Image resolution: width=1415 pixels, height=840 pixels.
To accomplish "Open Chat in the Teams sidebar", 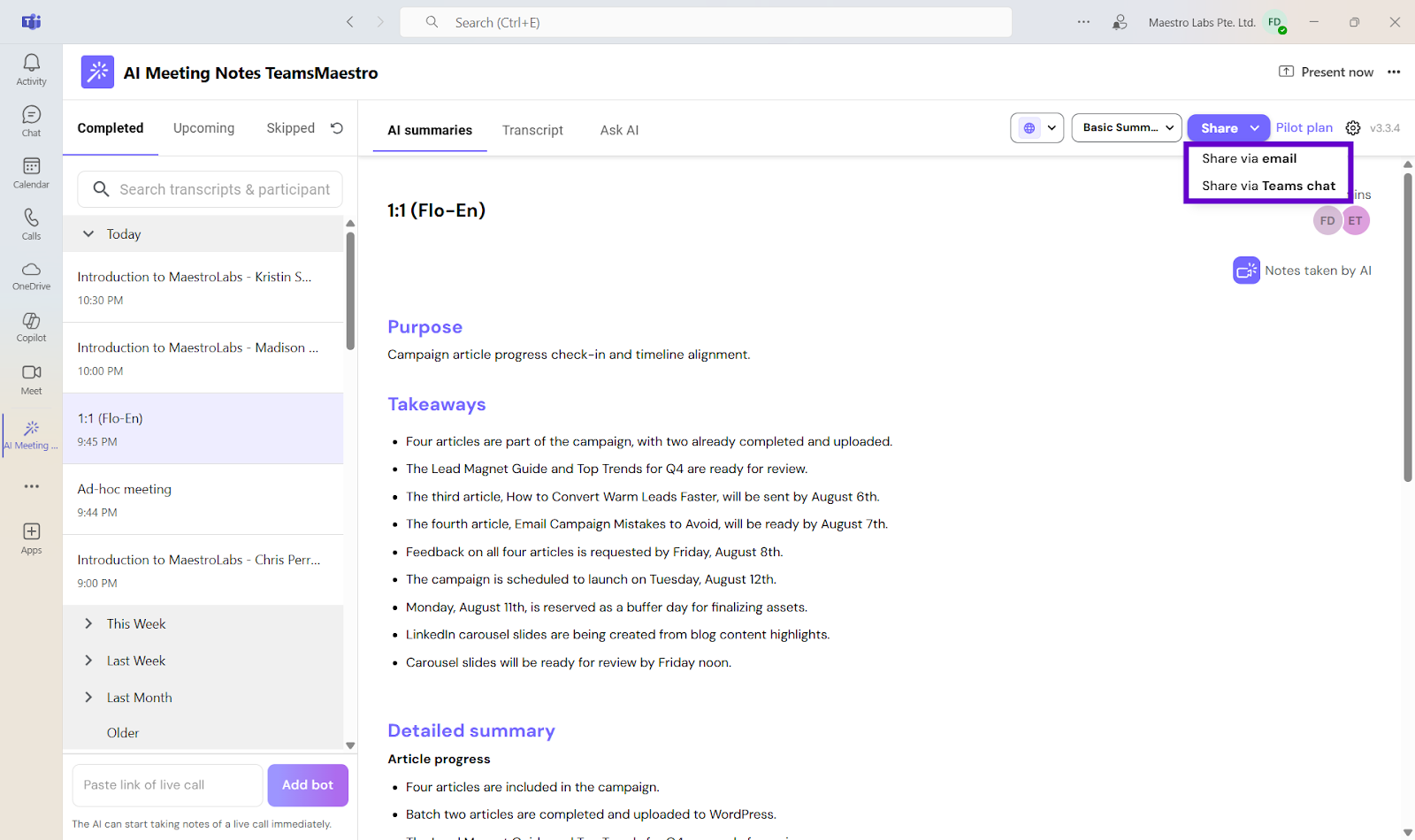I will [31, 121].
